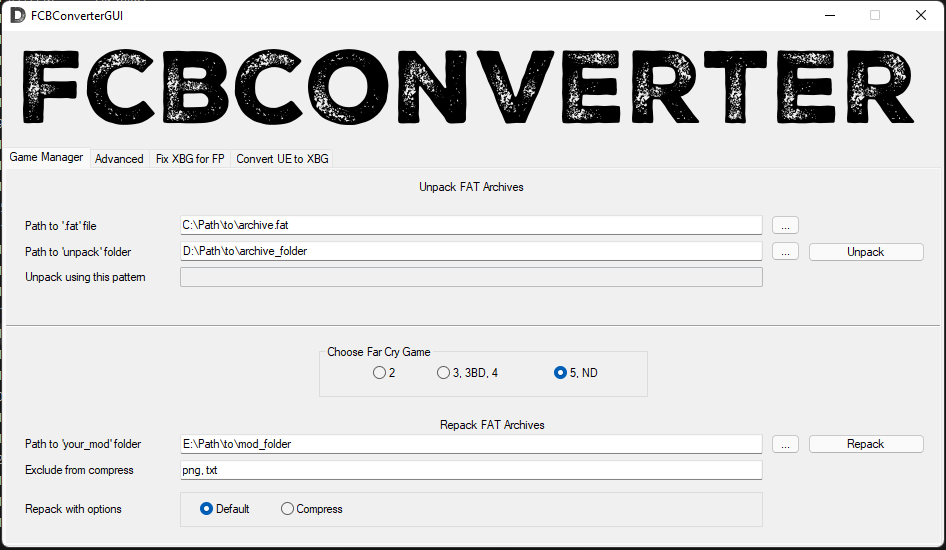The image size is (946, 550).
Task: Click the Repack with options label
Action: [x=73, y=509]
